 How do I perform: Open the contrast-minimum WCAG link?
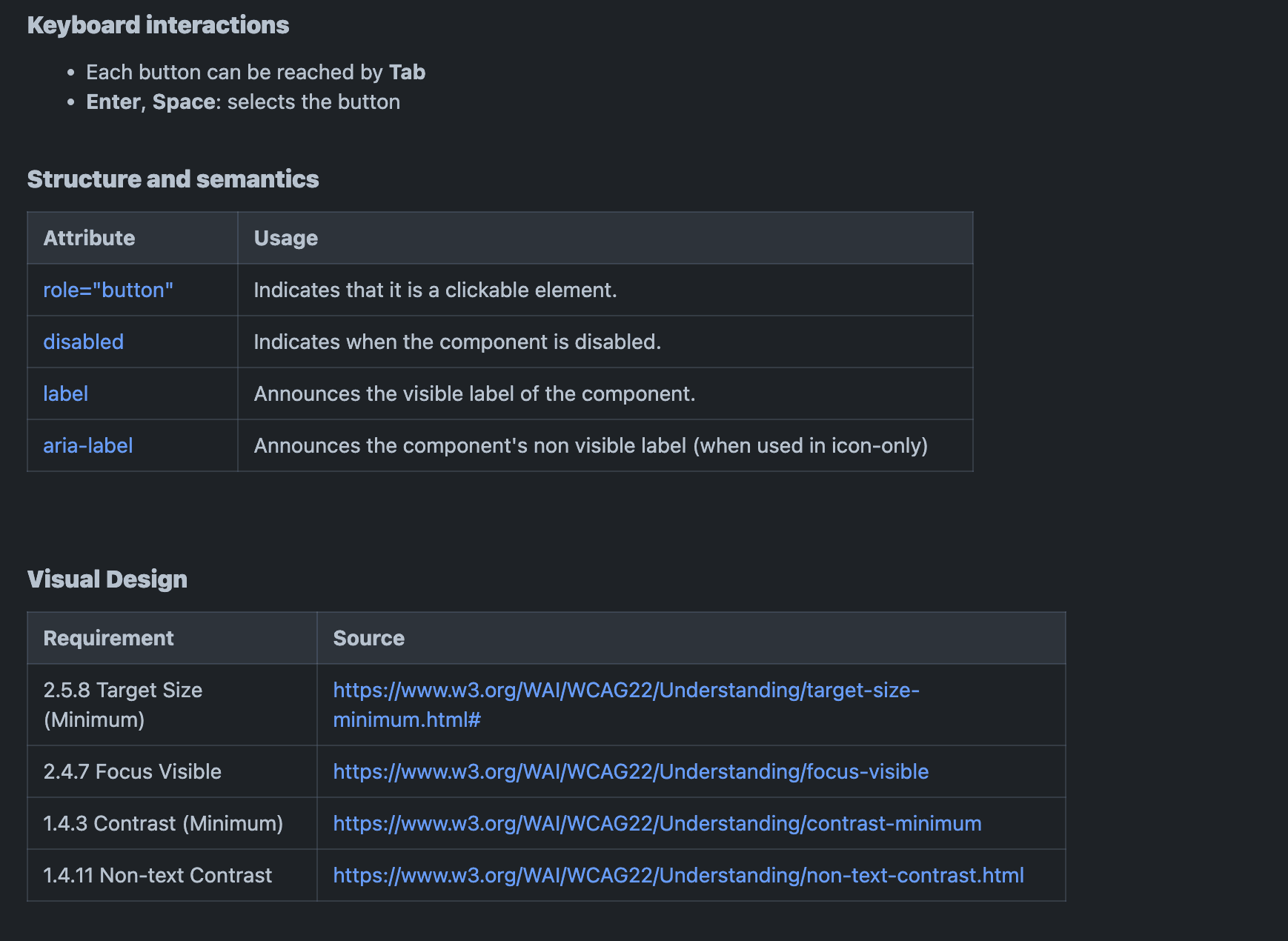tap(657, 823)
